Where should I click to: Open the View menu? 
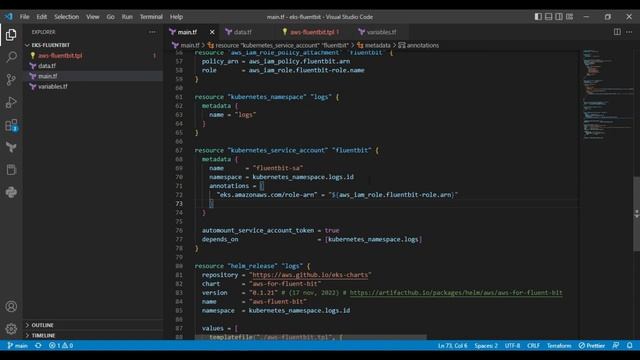93,17
